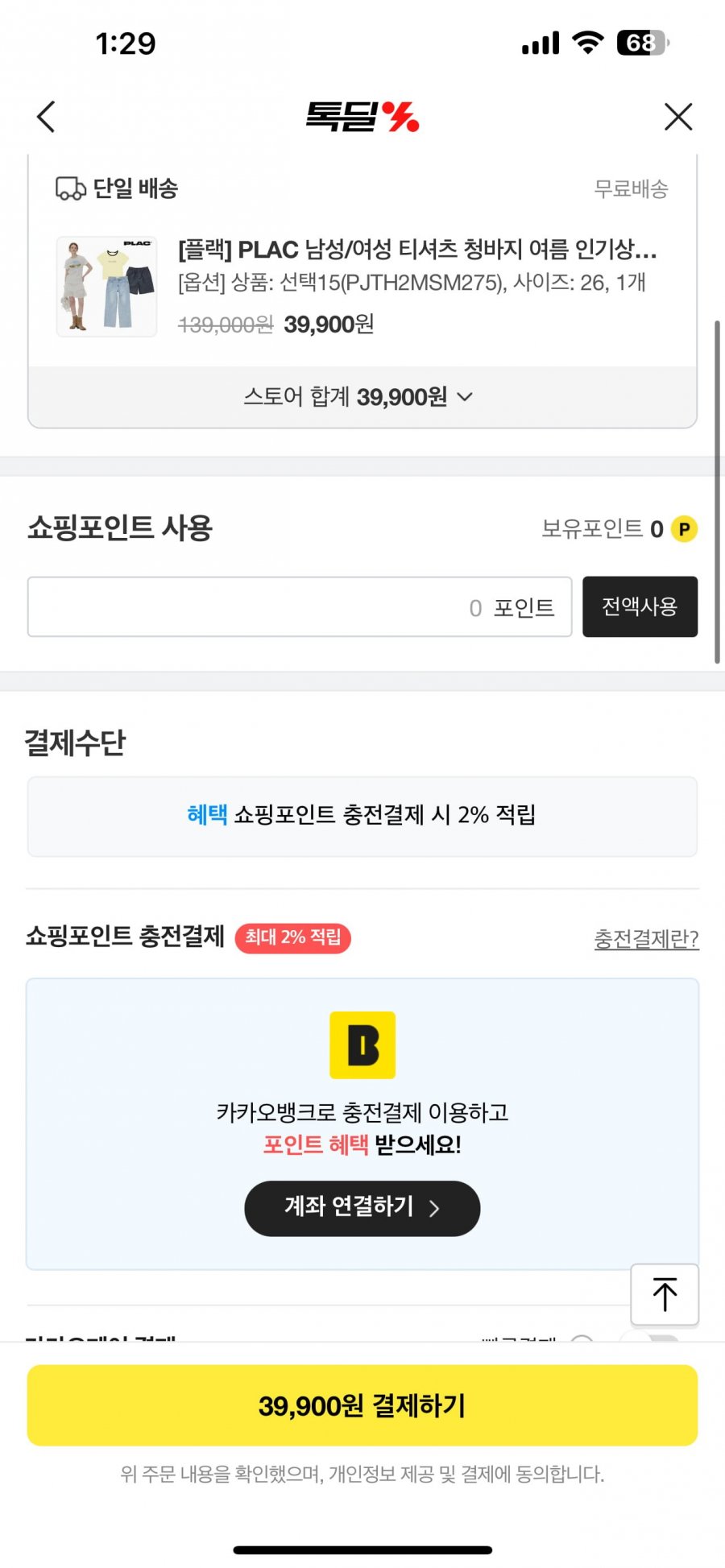The width and height of the screenshot is (725, 1568).
Task: Go back using the left arrow
Action: coord(47,117)
